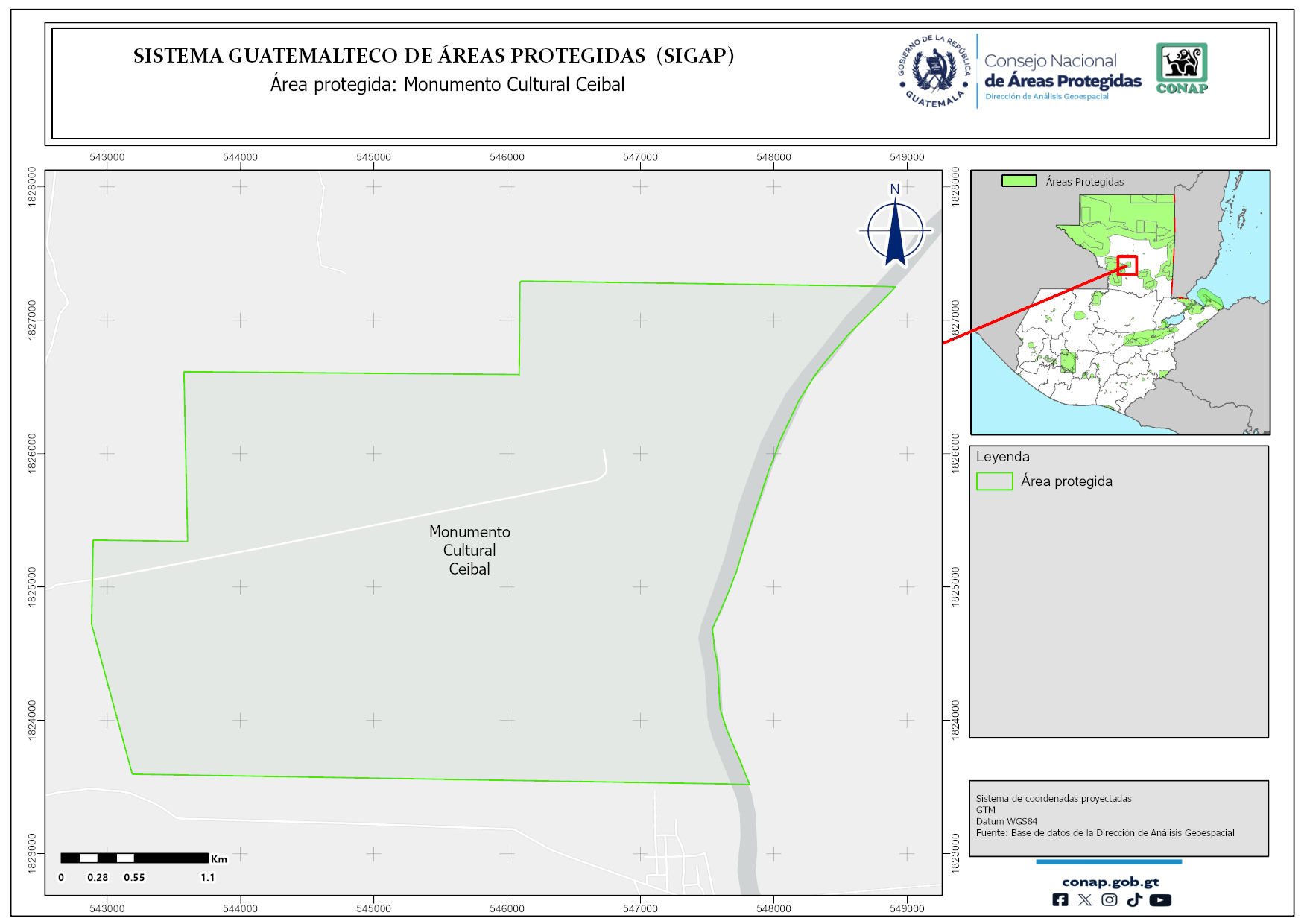This screenshot has width=1307, height=924.
Task: Click the green CONAP monkey logo
Action: pos(1182,68)
